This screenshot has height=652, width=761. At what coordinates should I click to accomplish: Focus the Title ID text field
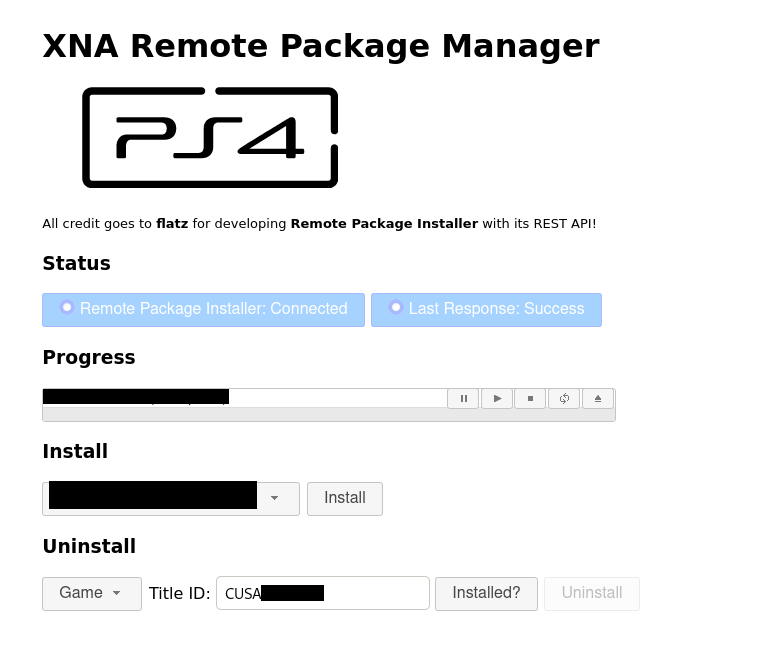(x=323, y=593)
